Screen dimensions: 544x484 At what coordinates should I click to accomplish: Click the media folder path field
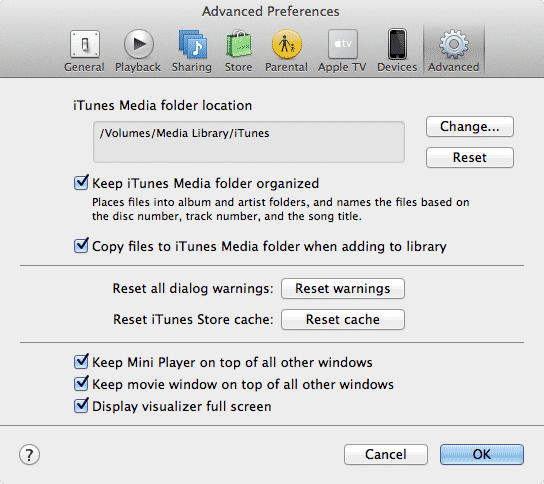(249, 142)
